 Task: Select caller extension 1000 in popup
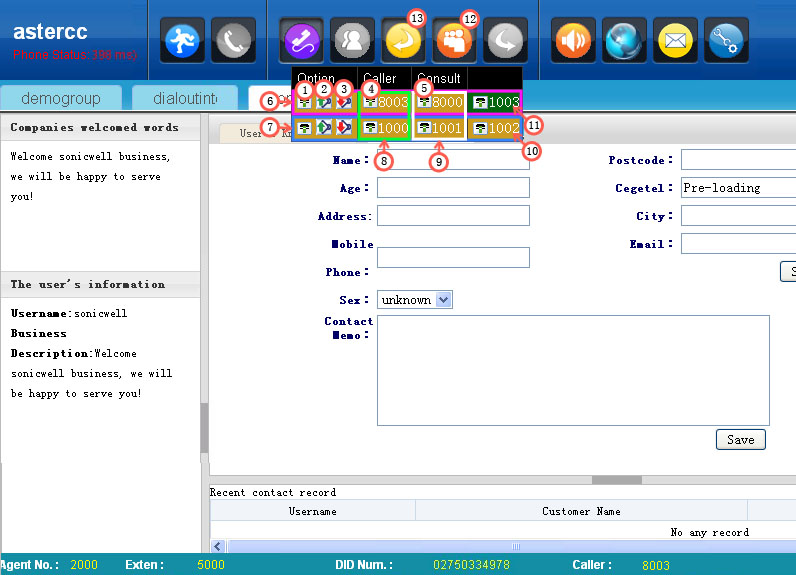pyautogui.click(x=385, y=128)
